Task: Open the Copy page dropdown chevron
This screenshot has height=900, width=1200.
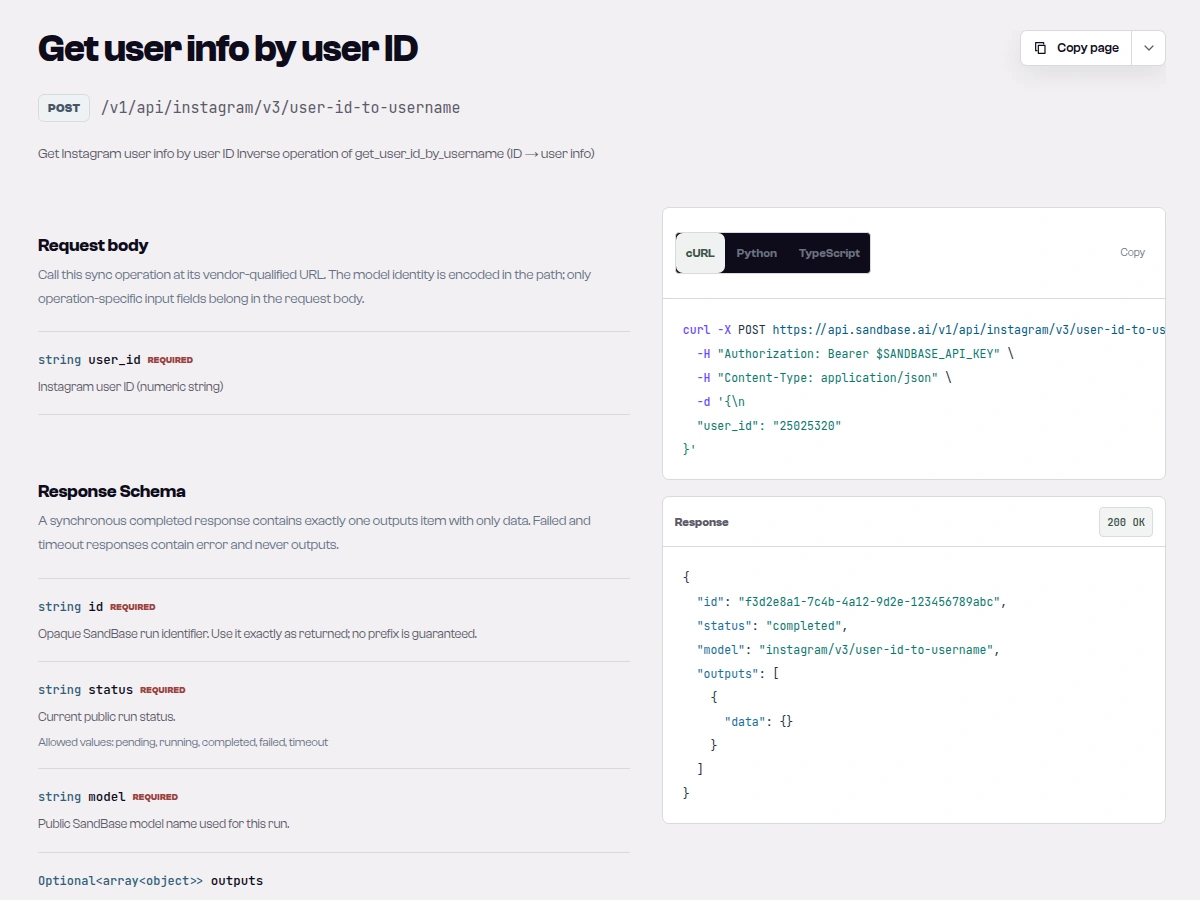Action: pos(1149,48)
